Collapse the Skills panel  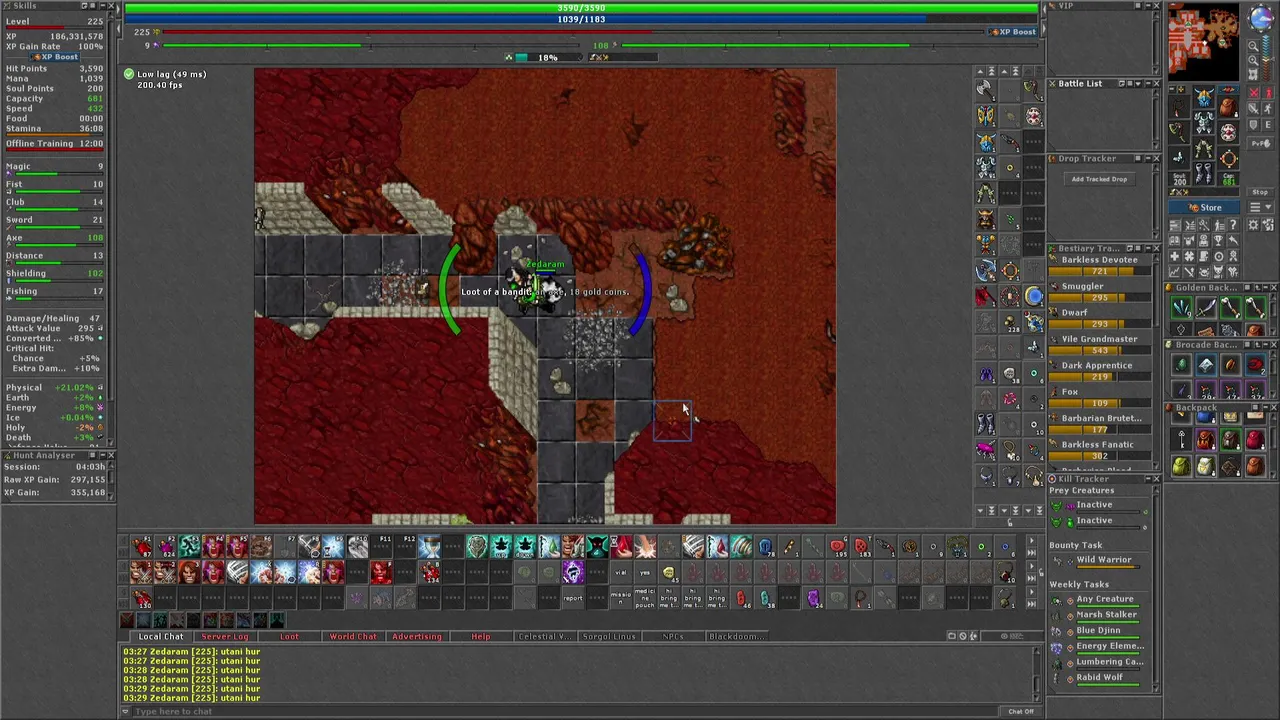tap(102, 6)
